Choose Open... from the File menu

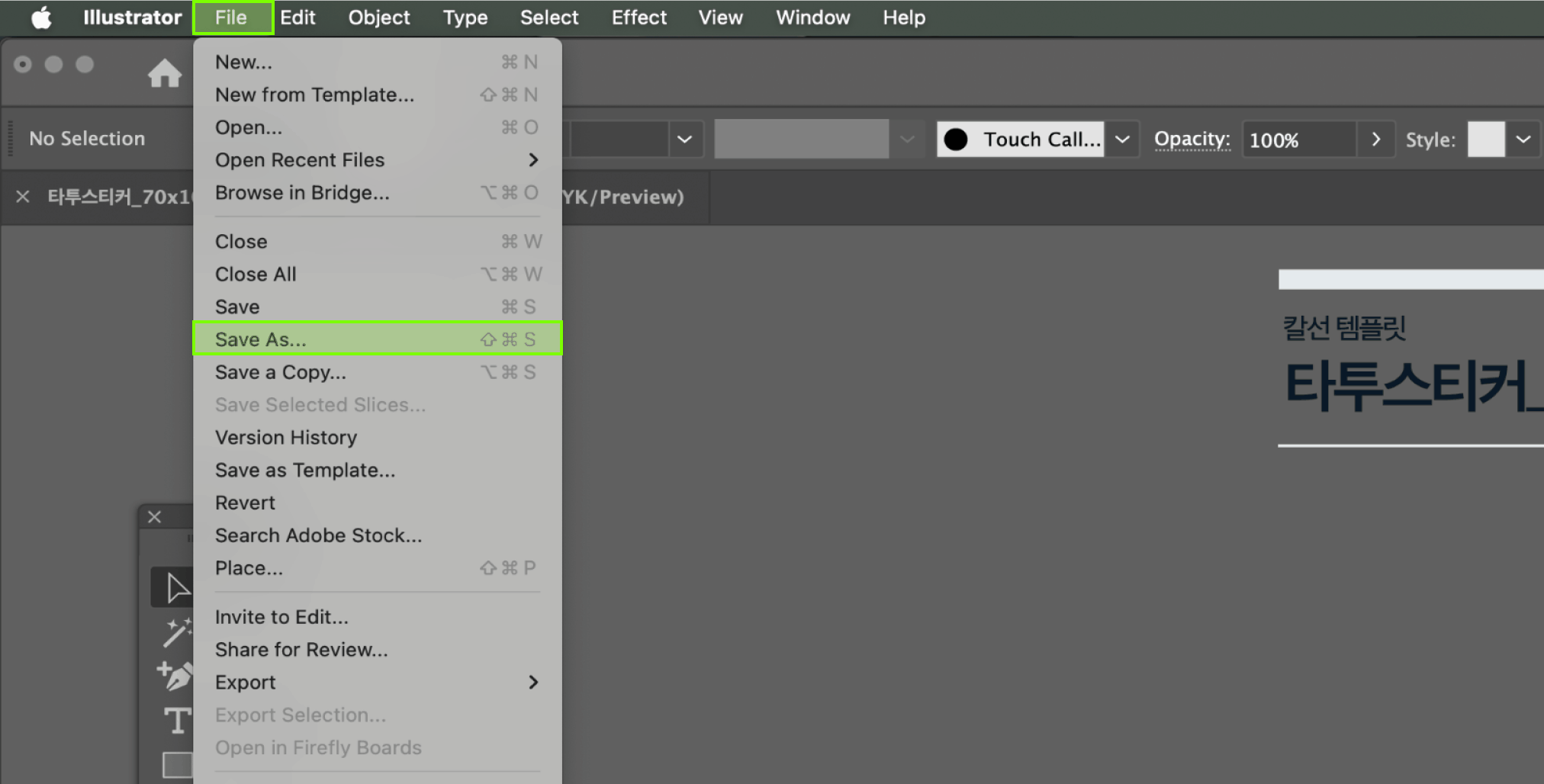tap(378, 127)
